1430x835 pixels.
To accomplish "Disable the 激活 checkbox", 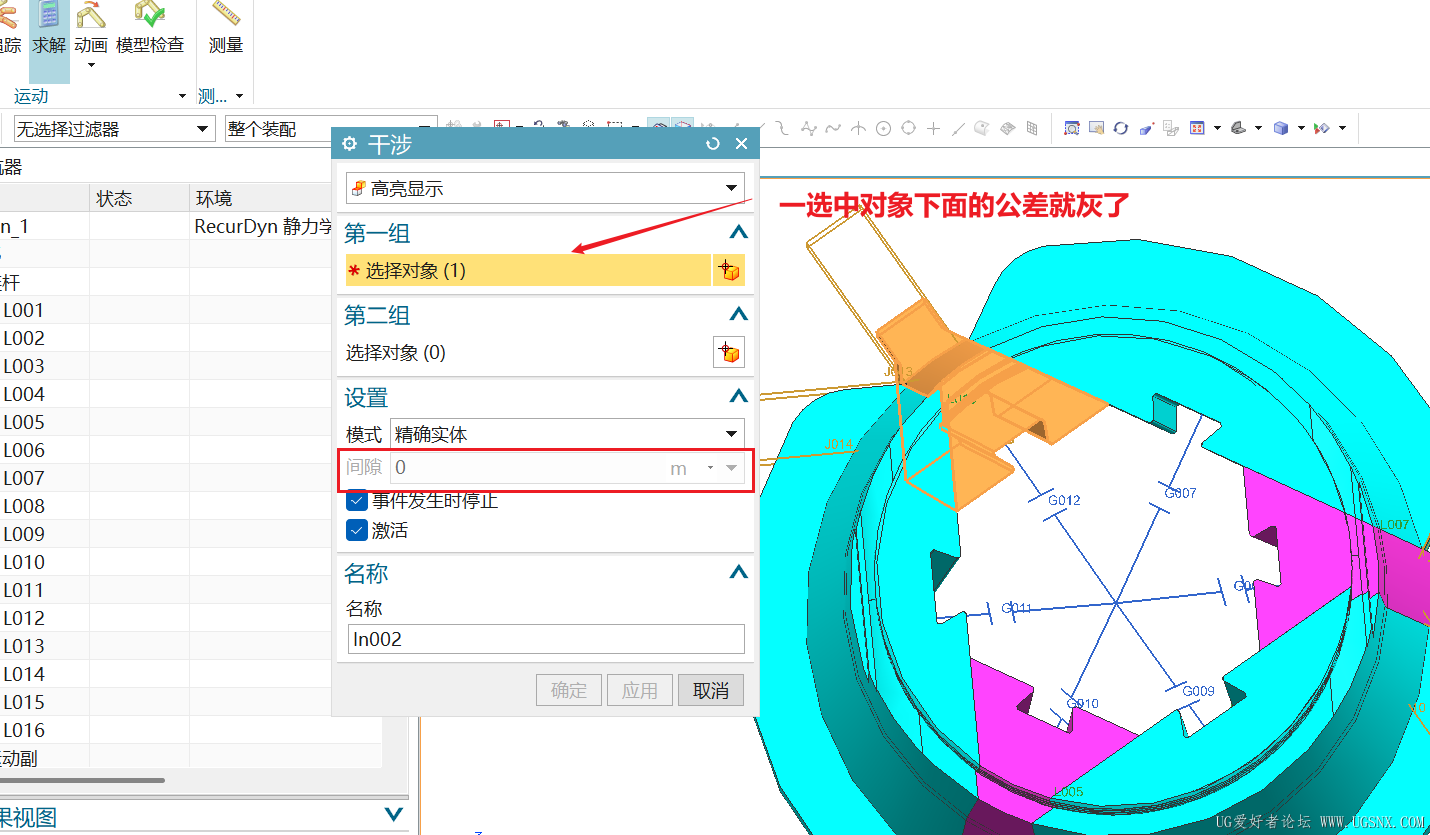I will 356,530.
